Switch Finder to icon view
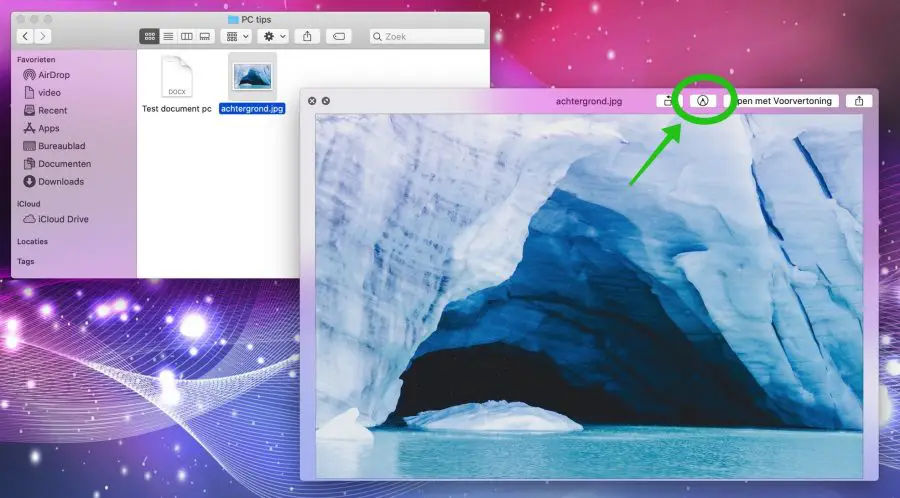 [x=149, y=36]
